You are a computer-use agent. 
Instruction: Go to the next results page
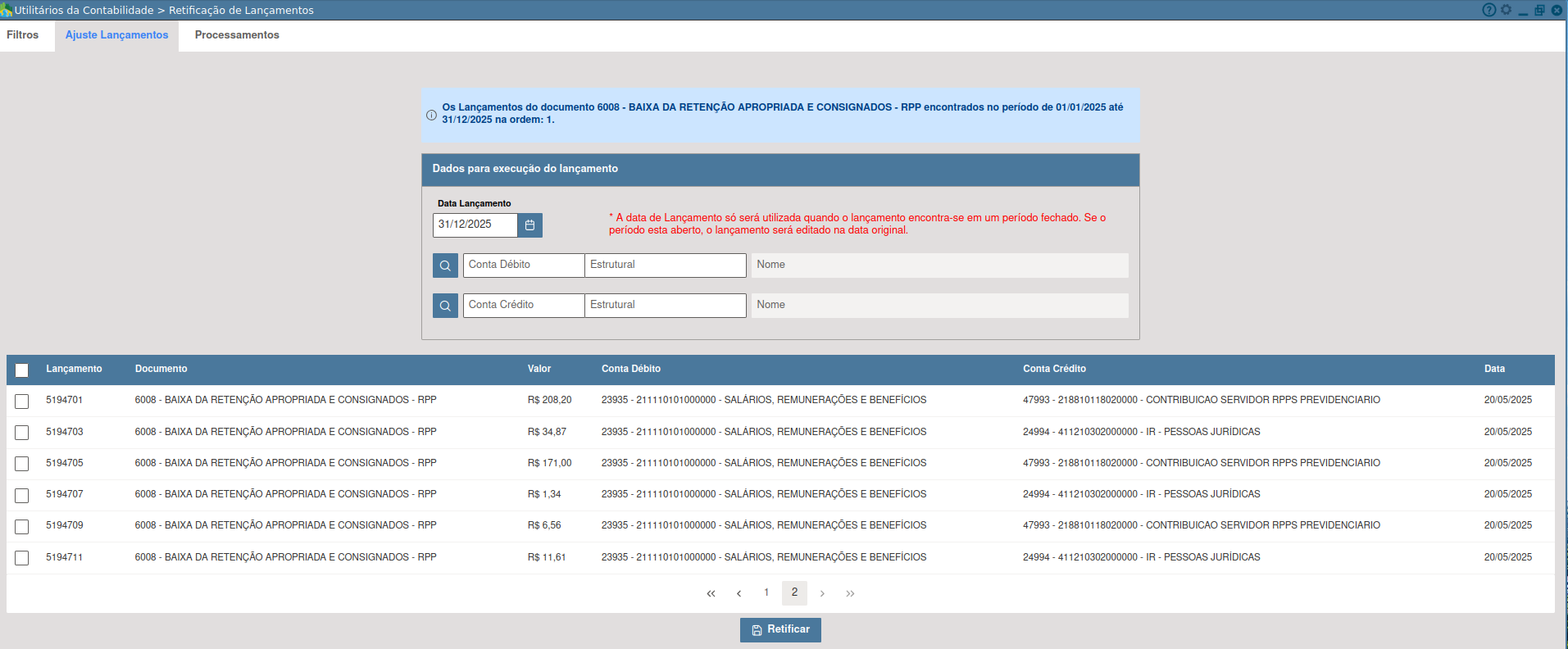pyautogui.click(x=822, y=593)
